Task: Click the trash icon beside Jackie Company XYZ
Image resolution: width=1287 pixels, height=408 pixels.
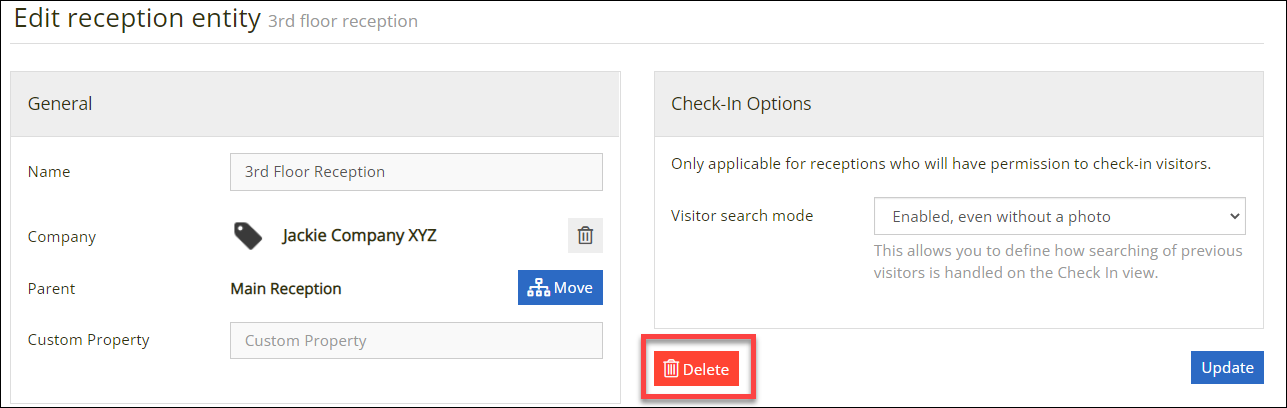Action: (585, 236)
